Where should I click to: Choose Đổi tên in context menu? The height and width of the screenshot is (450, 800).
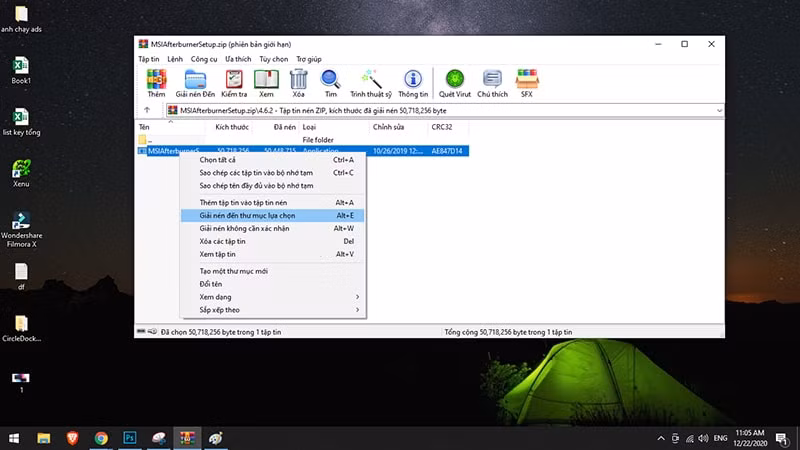point(272,284)
